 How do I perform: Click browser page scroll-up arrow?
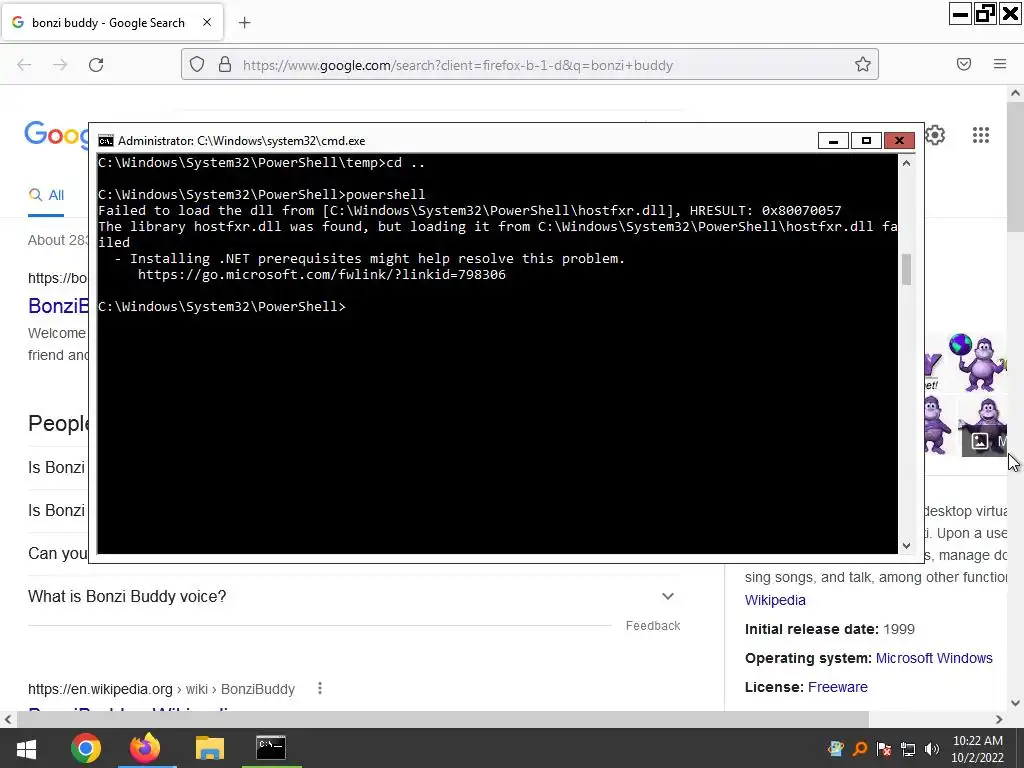pyautogui.click(x=1016, y=93)
